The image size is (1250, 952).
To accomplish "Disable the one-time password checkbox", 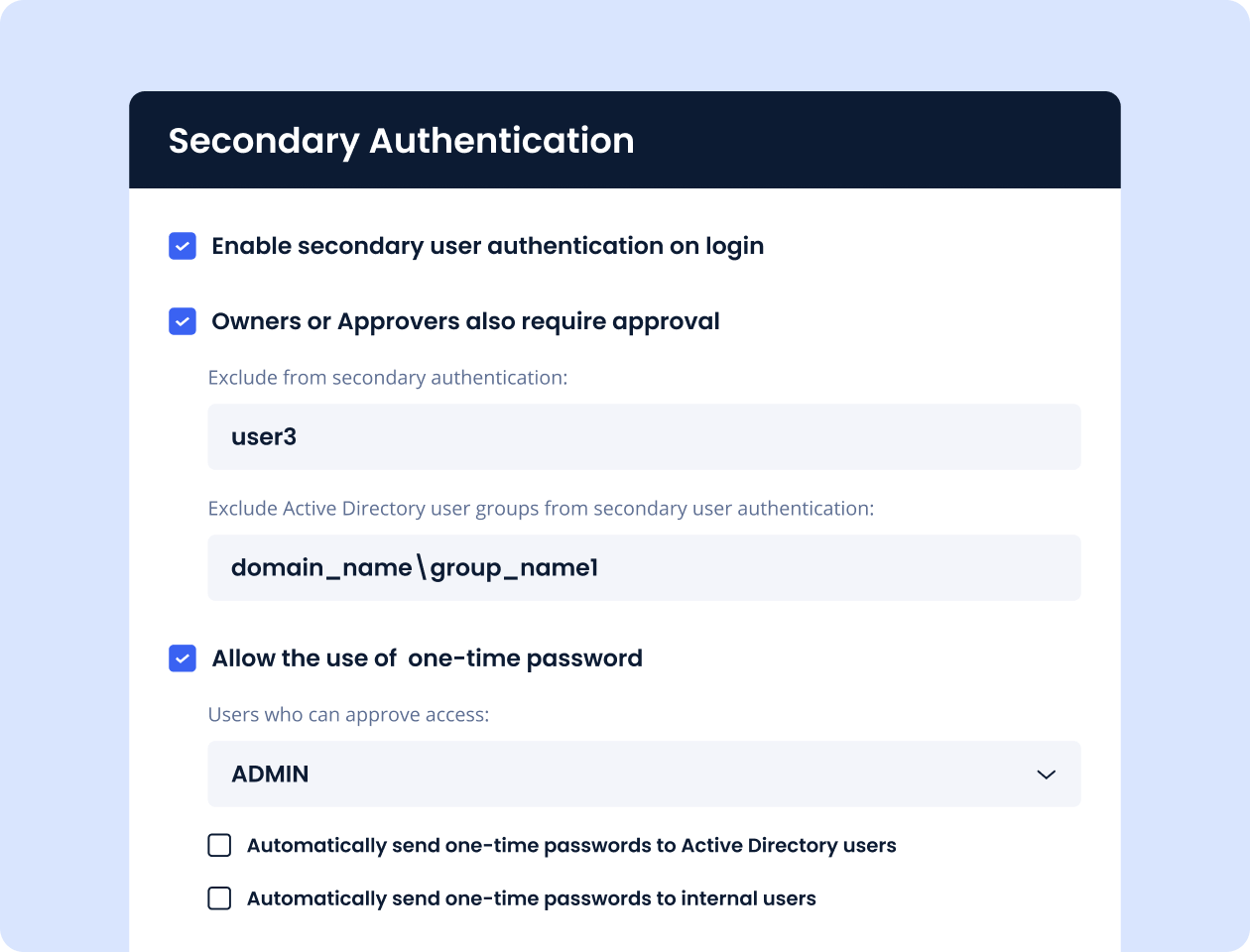I will click(x=183, y=658).
